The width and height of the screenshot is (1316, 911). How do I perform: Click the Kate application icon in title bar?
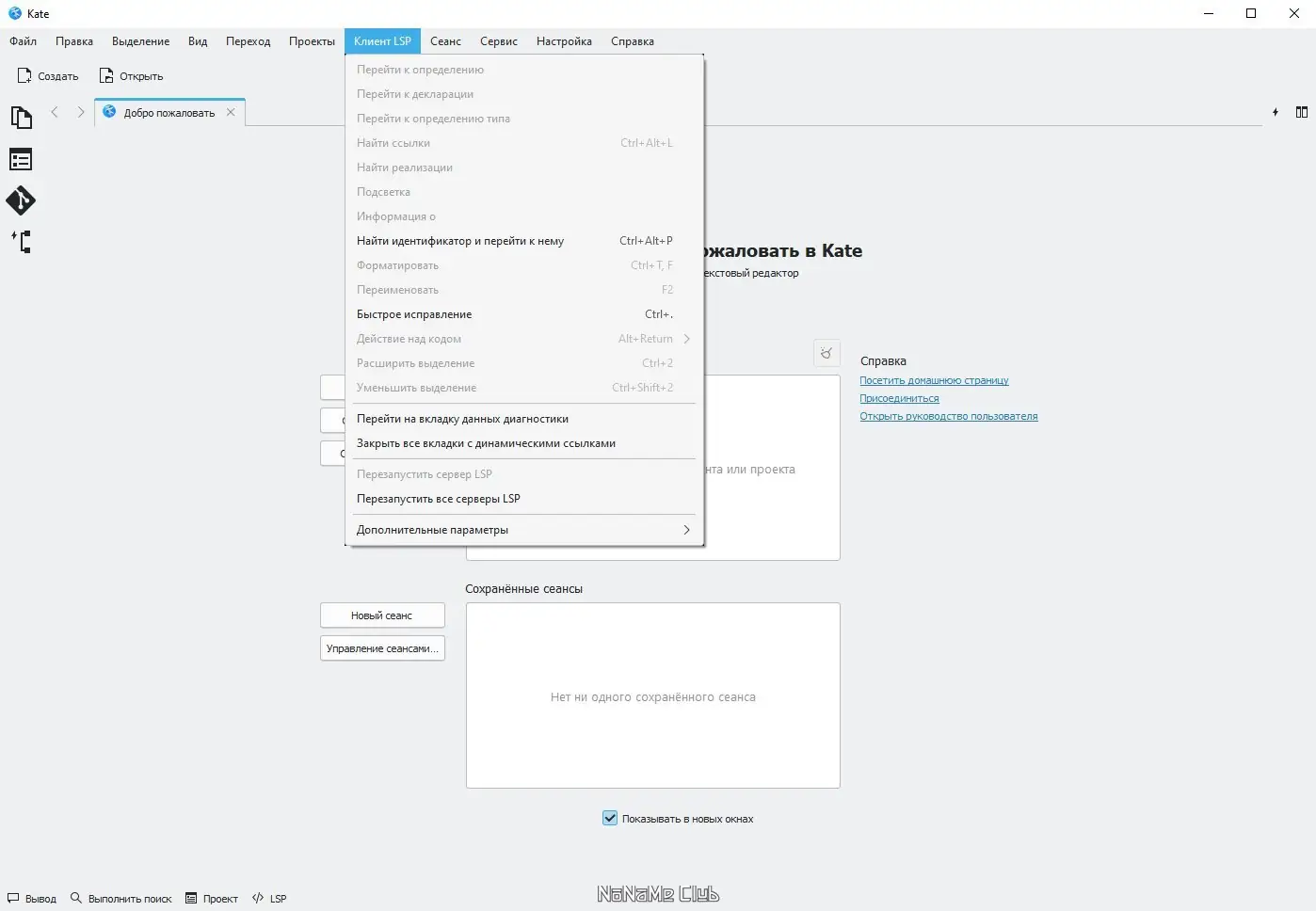pos(15,13)
